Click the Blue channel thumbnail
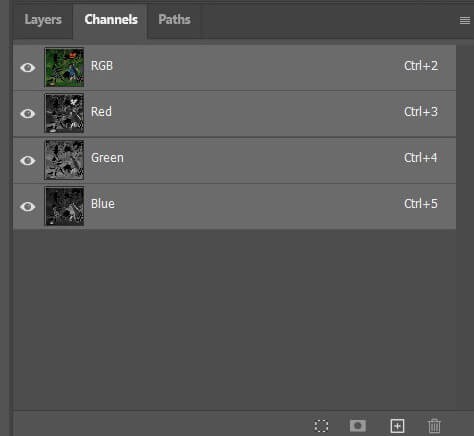 (x=64, y=206)
